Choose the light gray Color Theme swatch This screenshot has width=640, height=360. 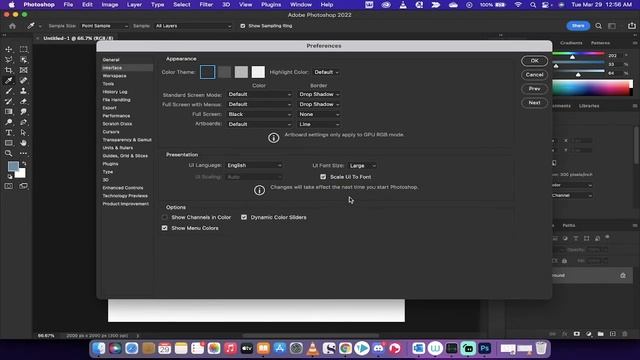tap(241, 72)
